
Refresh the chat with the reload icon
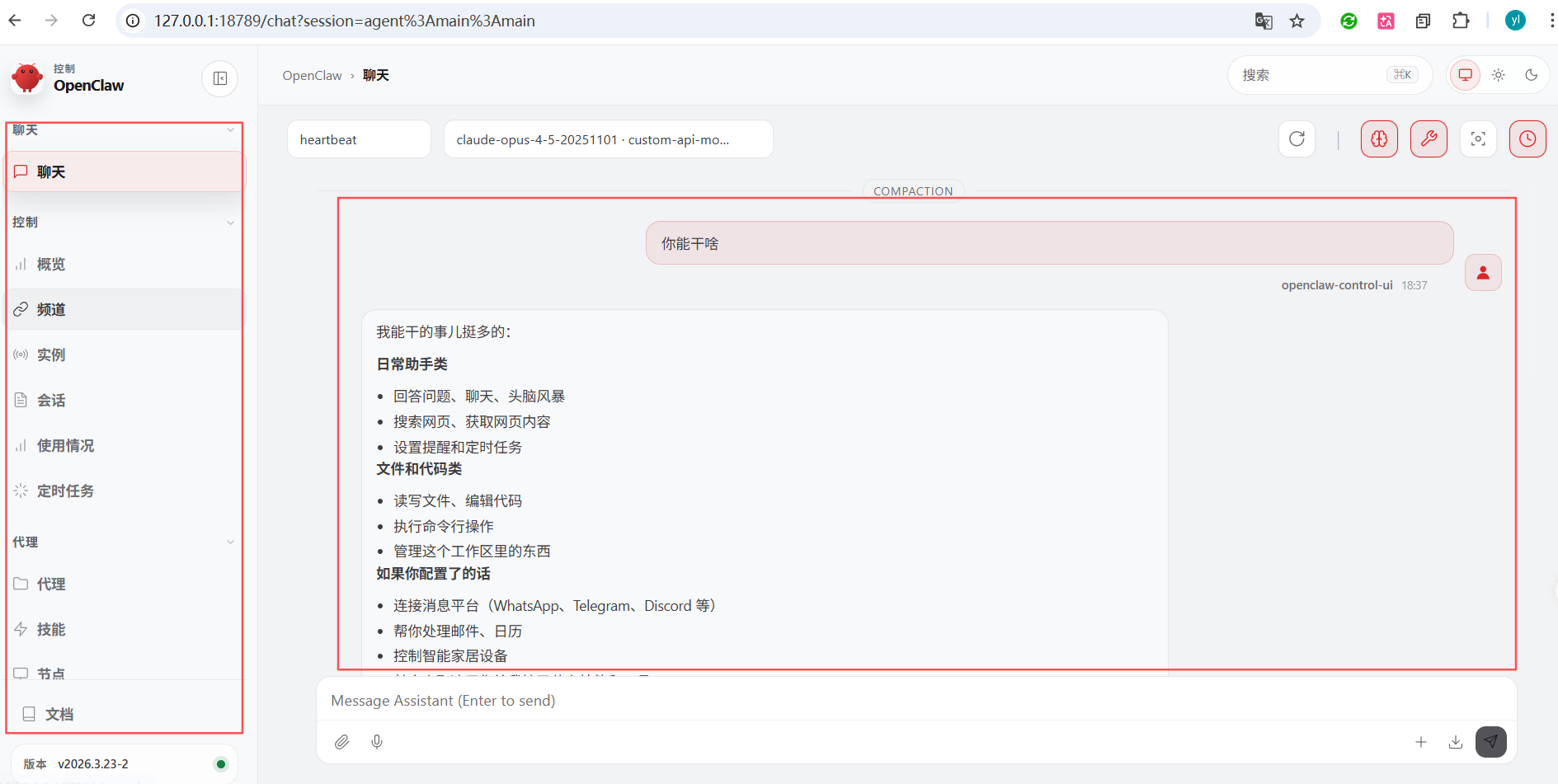(x=1297, y=138)
